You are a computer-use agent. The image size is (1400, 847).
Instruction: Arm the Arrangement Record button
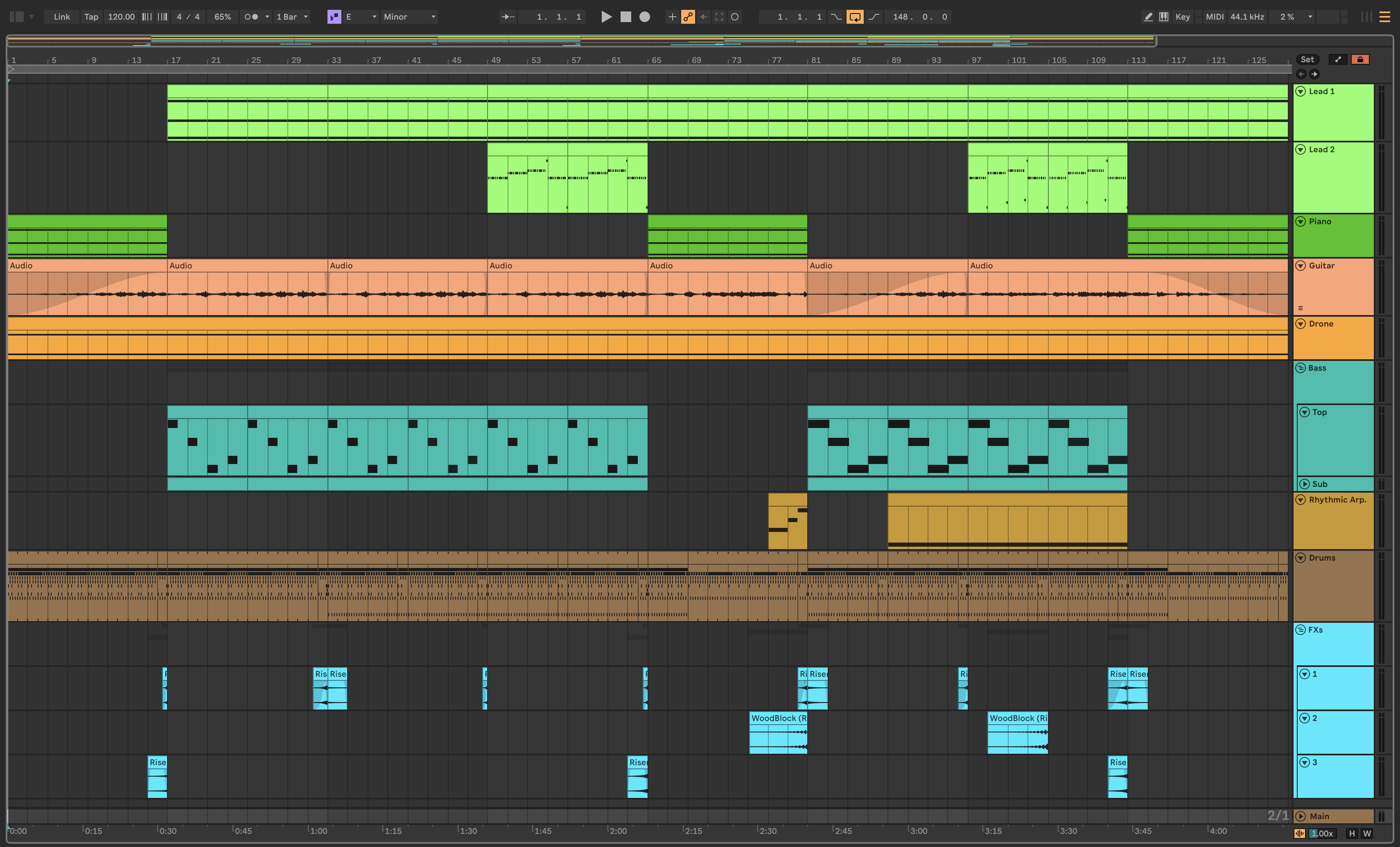coord(644,17)
